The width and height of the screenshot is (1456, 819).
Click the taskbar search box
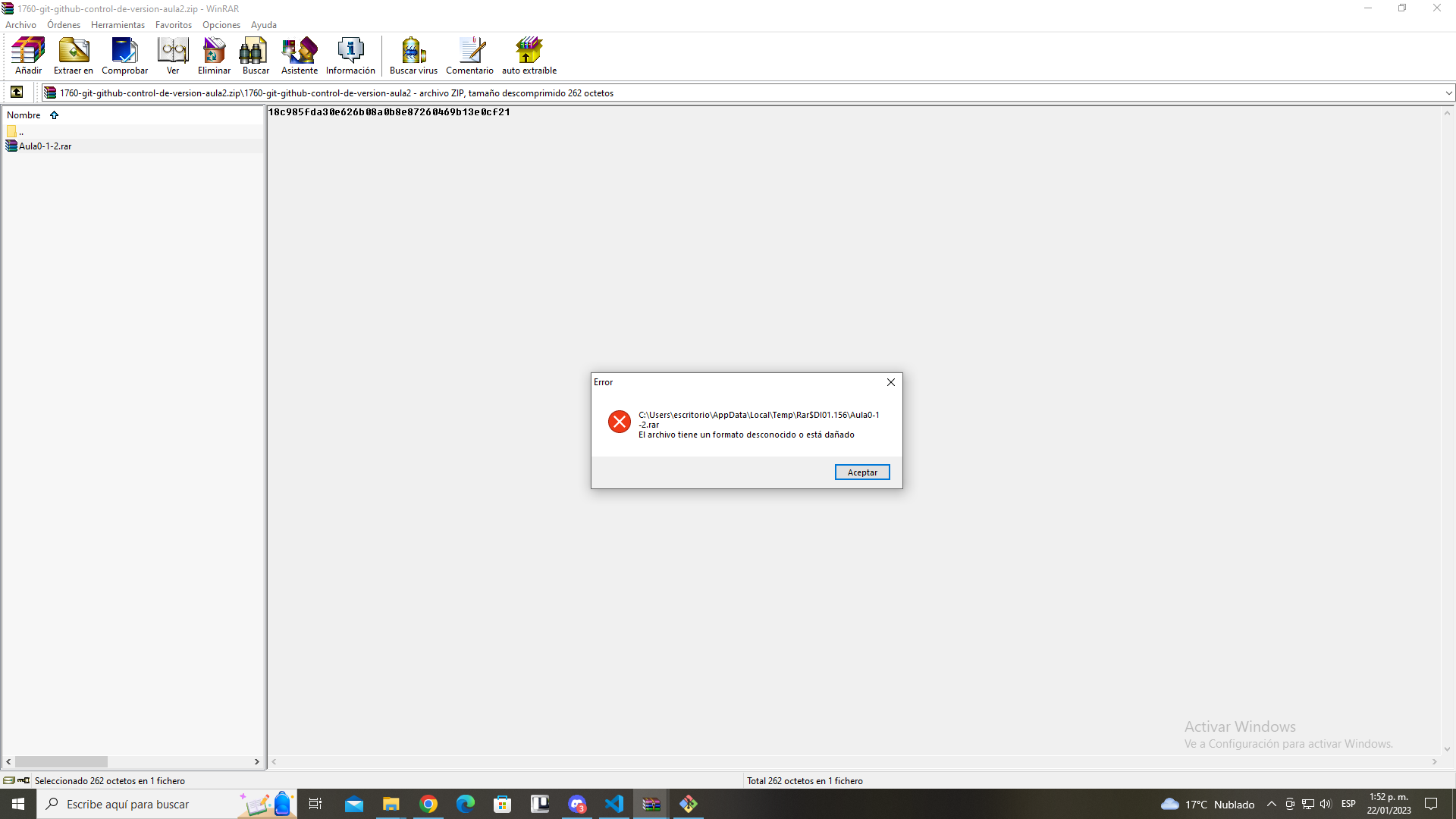167,804
